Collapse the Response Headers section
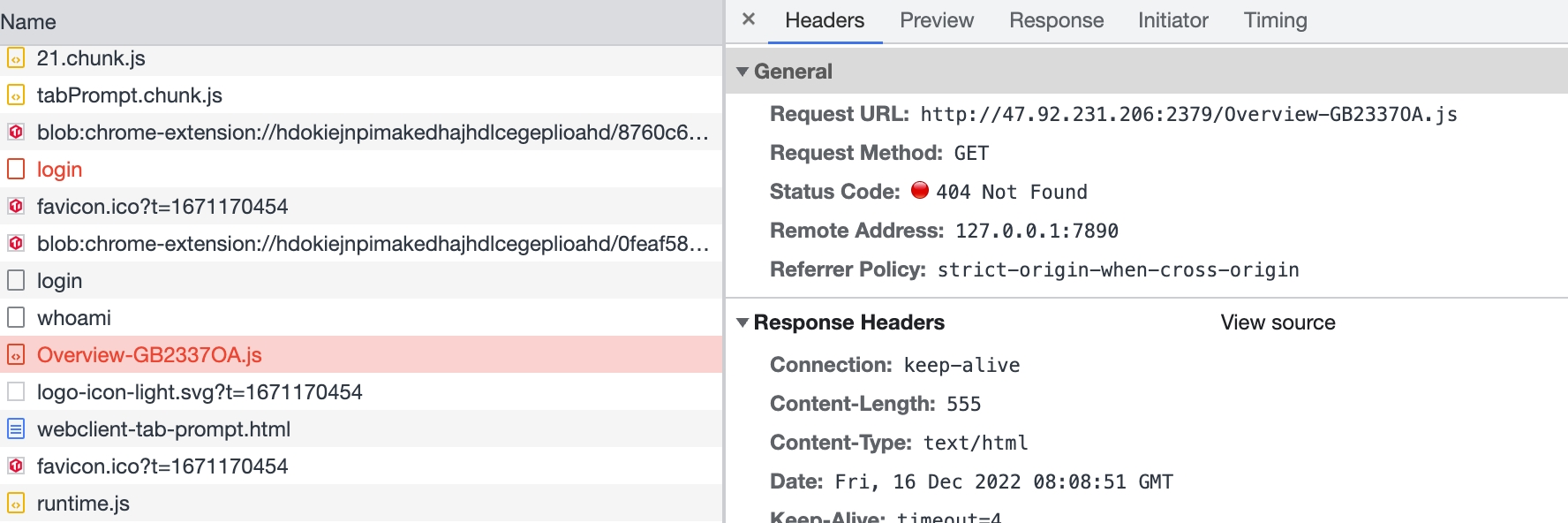The height and width of the screenshot is (523, 1568). click(743, 322)
